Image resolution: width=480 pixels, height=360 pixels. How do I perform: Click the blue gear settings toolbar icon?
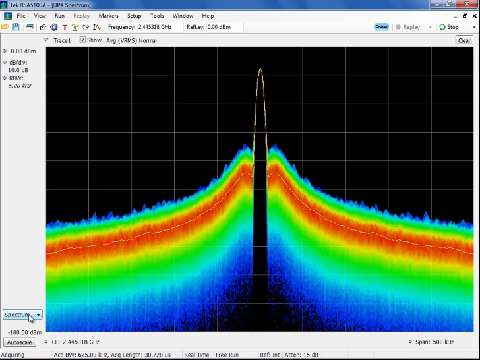pos(54,27)
